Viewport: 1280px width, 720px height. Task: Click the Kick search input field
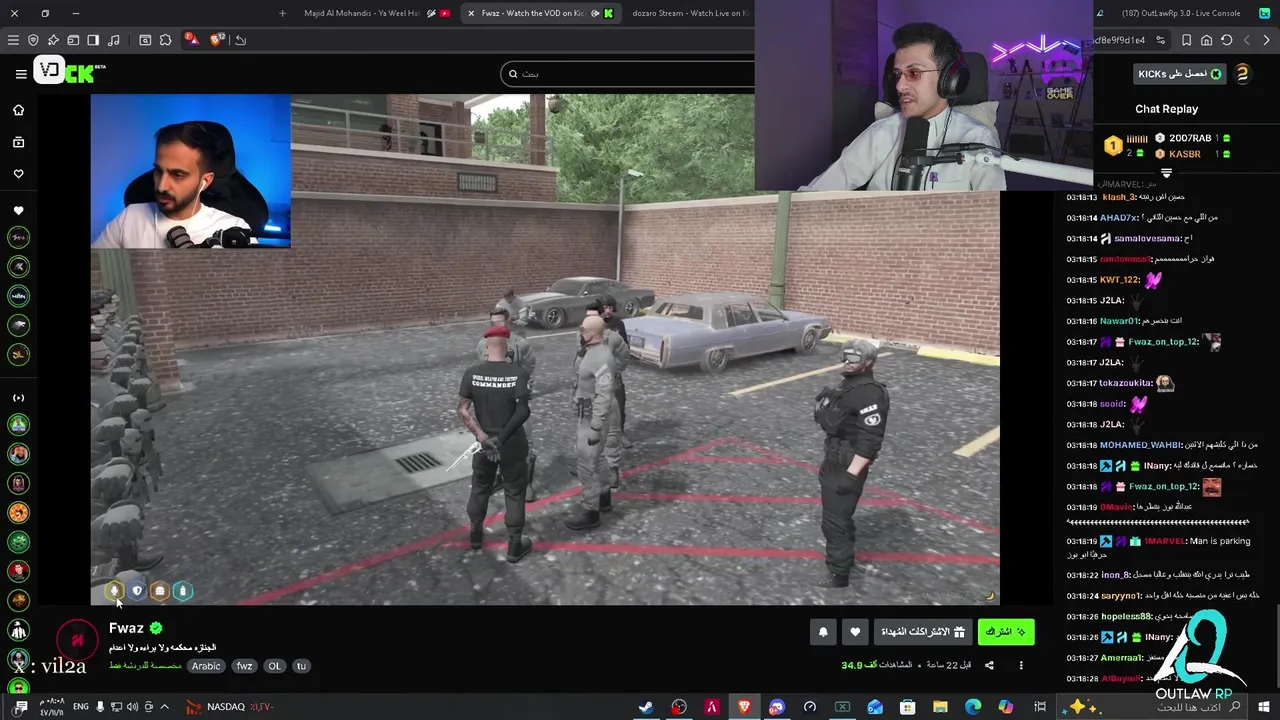tap(628, 73)
